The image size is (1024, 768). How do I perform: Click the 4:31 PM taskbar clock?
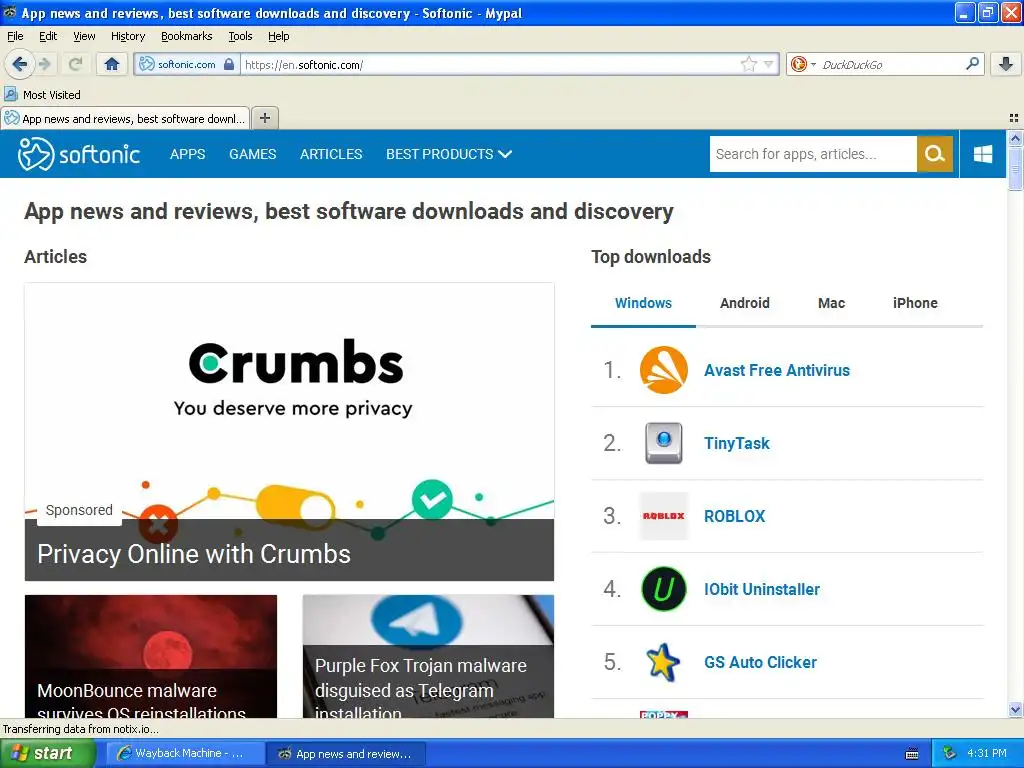pos(987,753)
